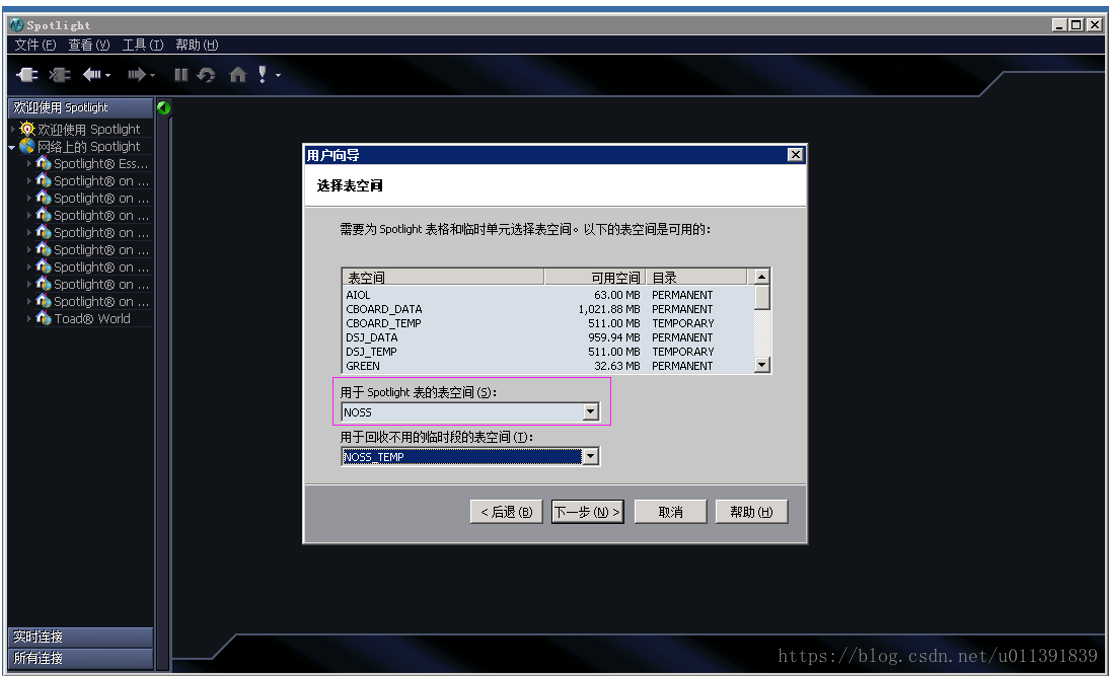This screenshot has width=1109, height=676.
Task: Select the CBOARD_DATA tablespace row
Action: pyautogui.click(x=548, y=309)
